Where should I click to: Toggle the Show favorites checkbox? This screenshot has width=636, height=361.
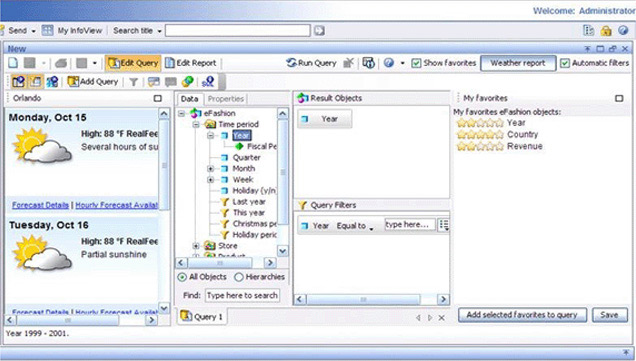pyautogui.click(x=416, y=63)
